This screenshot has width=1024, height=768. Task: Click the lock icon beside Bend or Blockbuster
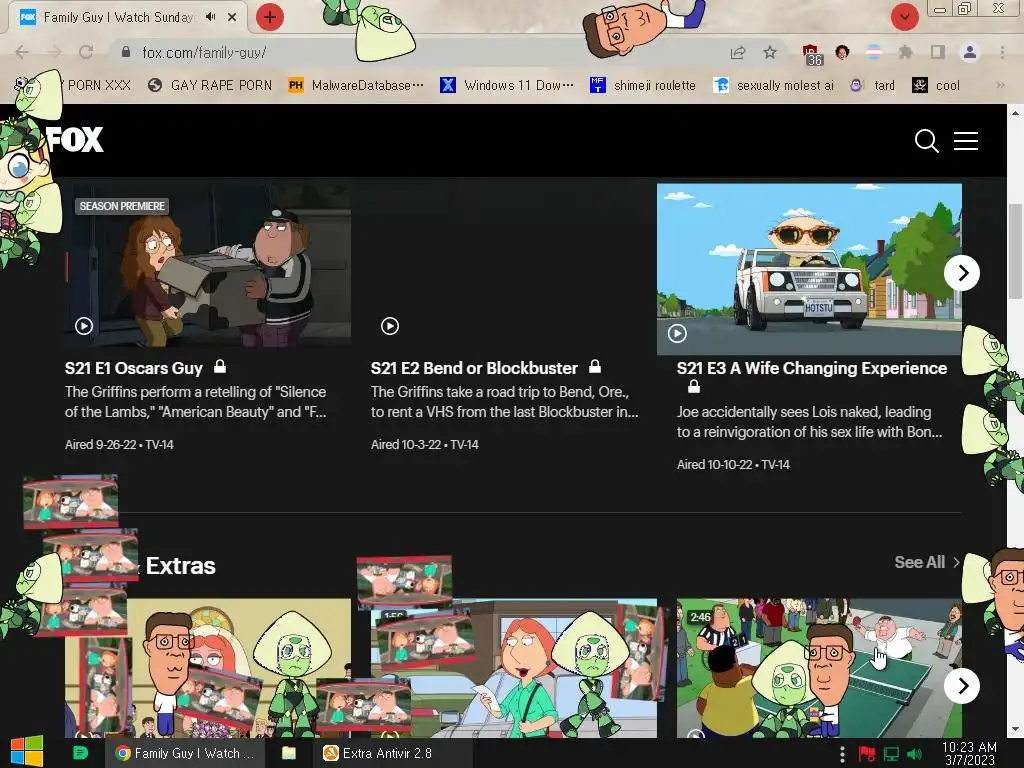[x=595, y=366]
